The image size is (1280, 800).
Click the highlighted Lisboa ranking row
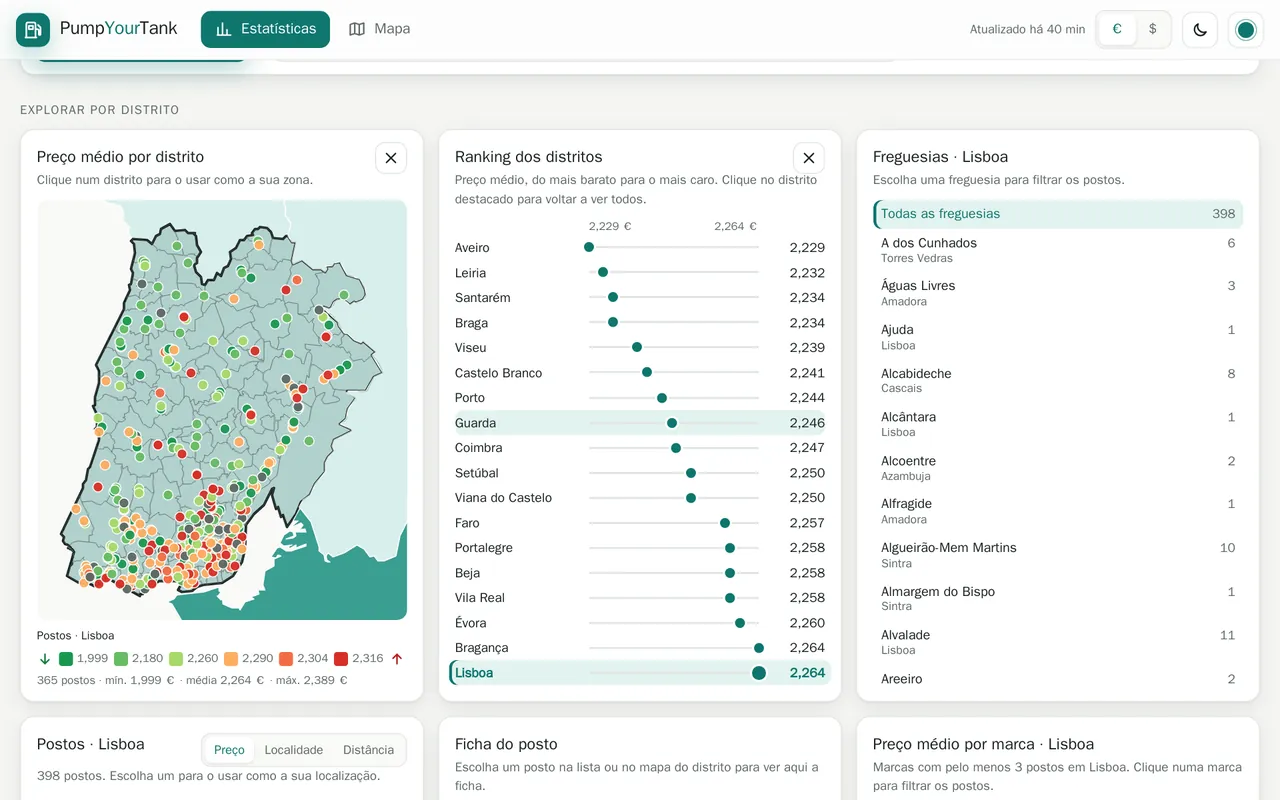coord(640,673)
